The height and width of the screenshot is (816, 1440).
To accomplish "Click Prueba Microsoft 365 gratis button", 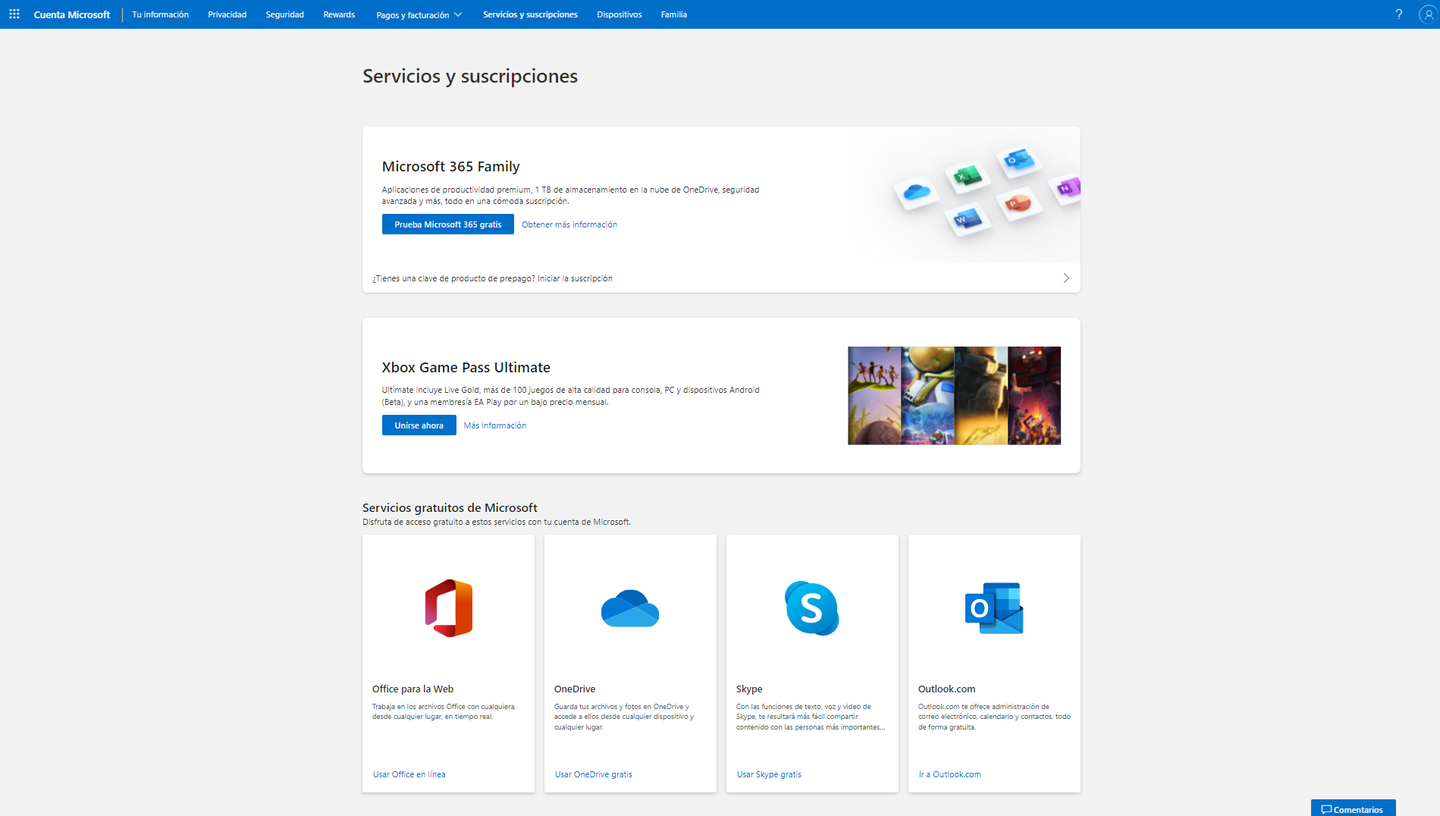I will click(447, 225).
